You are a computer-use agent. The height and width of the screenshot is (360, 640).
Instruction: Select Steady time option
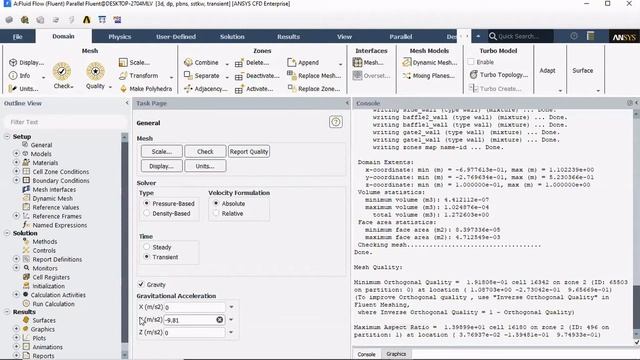pyautogui.click(x=147, y=247)
